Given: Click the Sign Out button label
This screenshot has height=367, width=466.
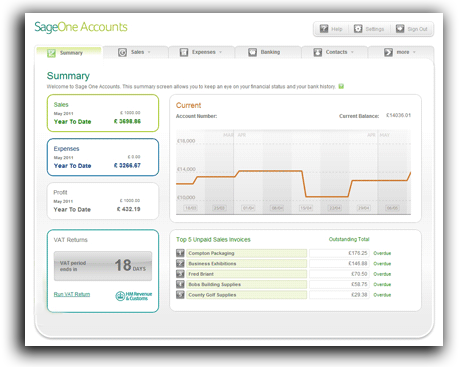Looking at the screenshot, I should tap(417, 29).
